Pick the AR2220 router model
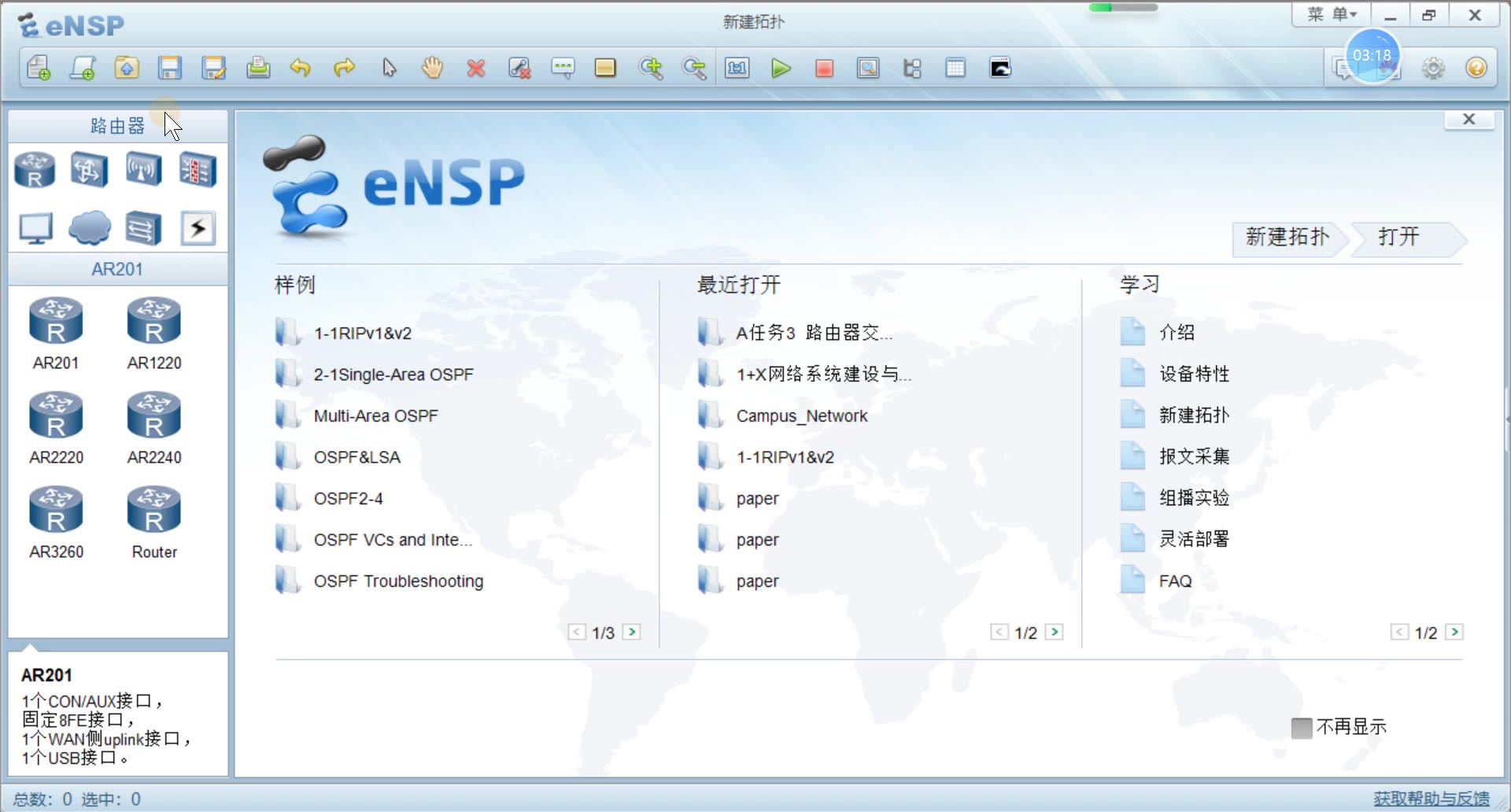The height and width of the screenshot is (812, 1511). pos(56,428)
